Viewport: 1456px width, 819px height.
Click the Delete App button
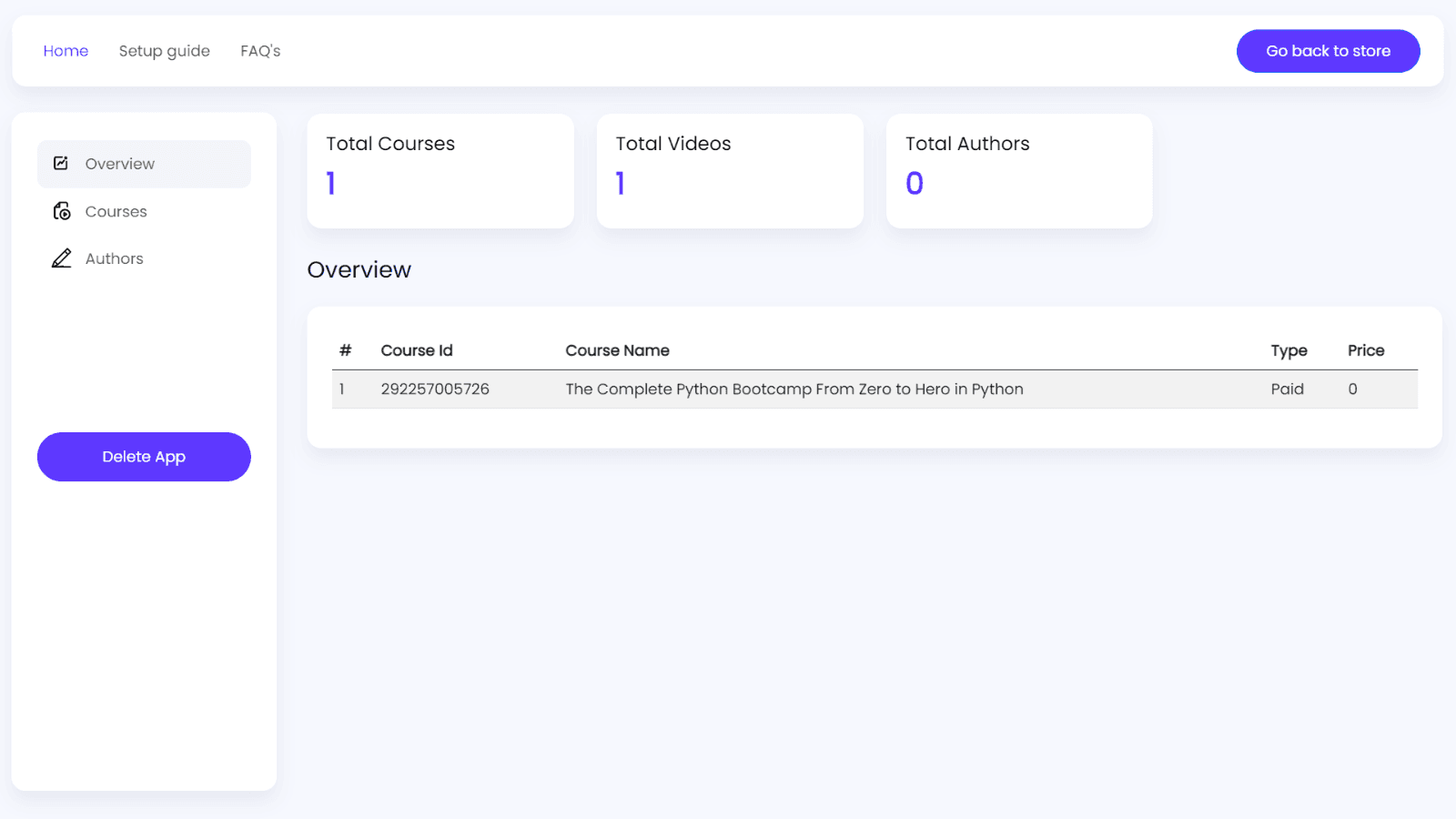(144, 457)
